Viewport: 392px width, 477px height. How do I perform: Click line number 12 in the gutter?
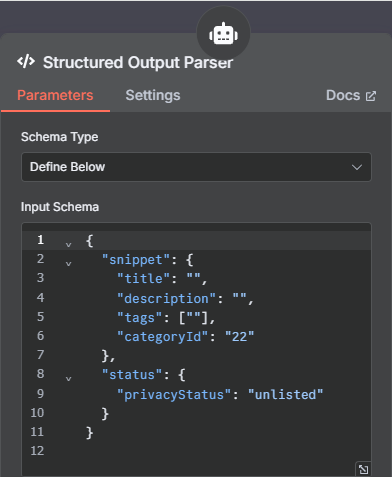coord(37,451)
